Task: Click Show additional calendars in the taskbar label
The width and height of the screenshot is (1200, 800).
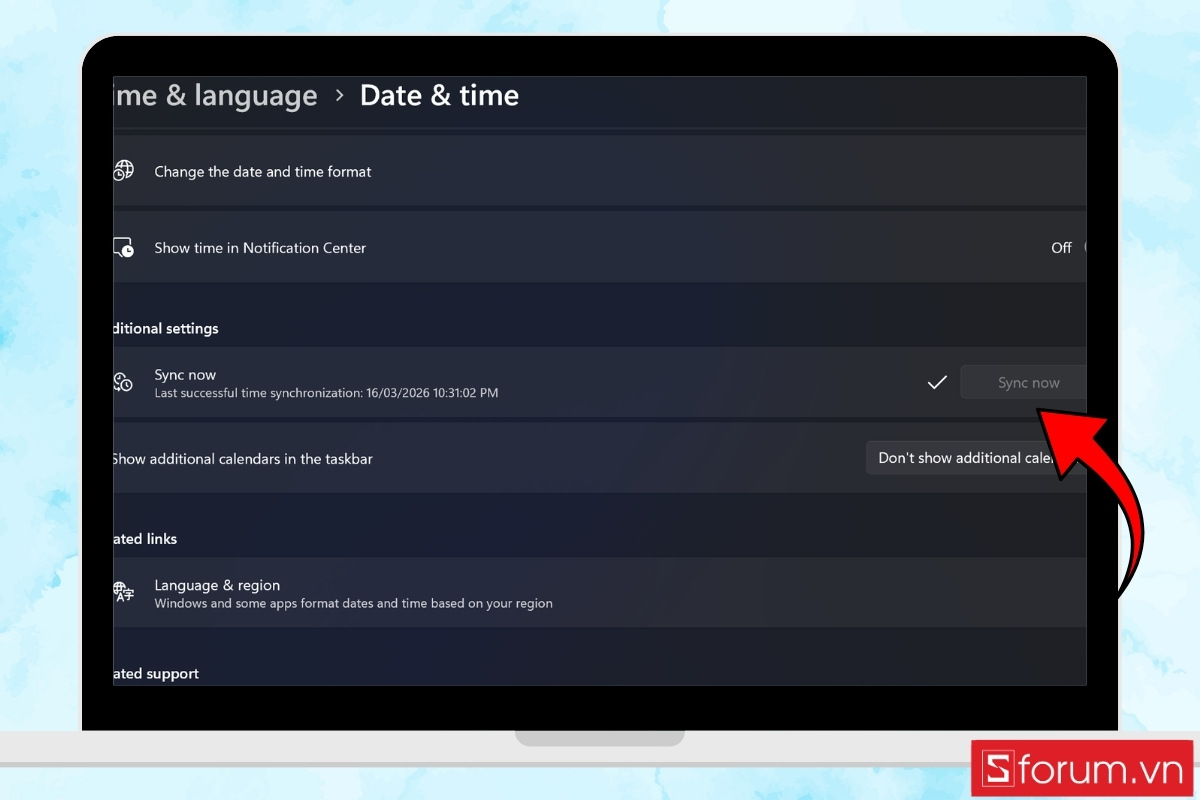Action: click(242, 459)
